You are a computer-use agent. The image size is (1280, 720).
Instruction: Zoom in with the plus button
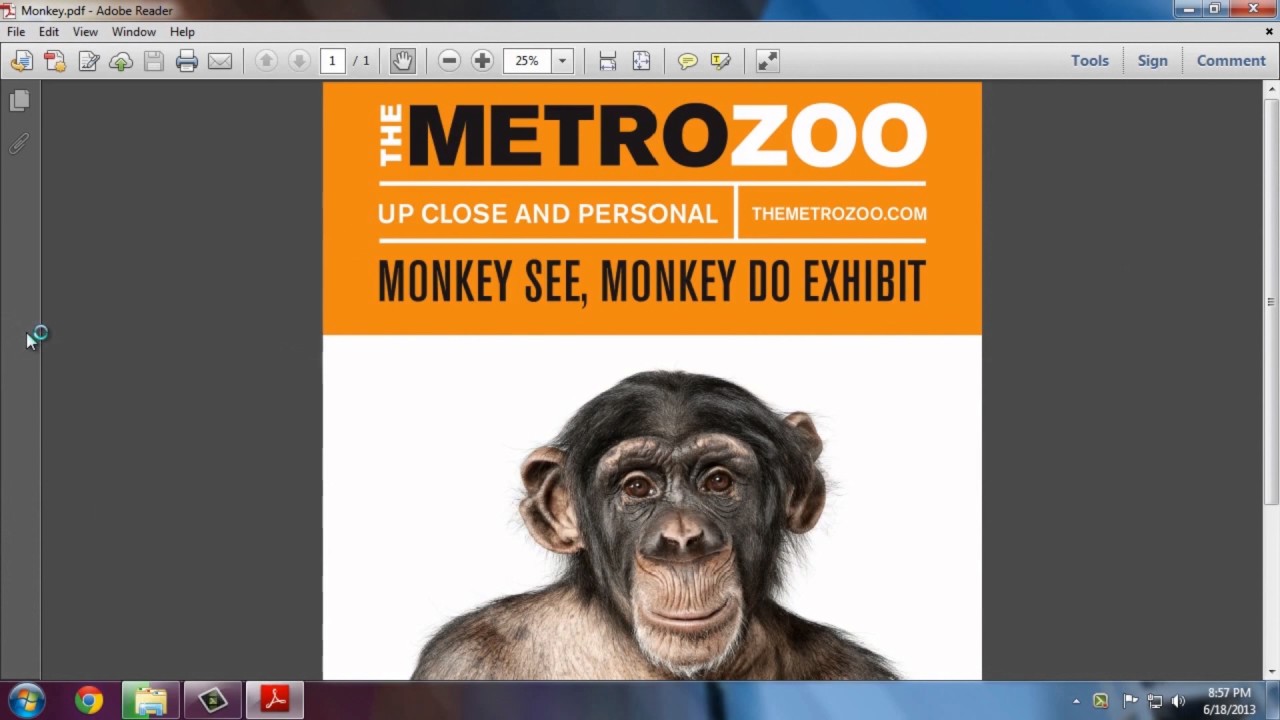(x=482, y=61)
